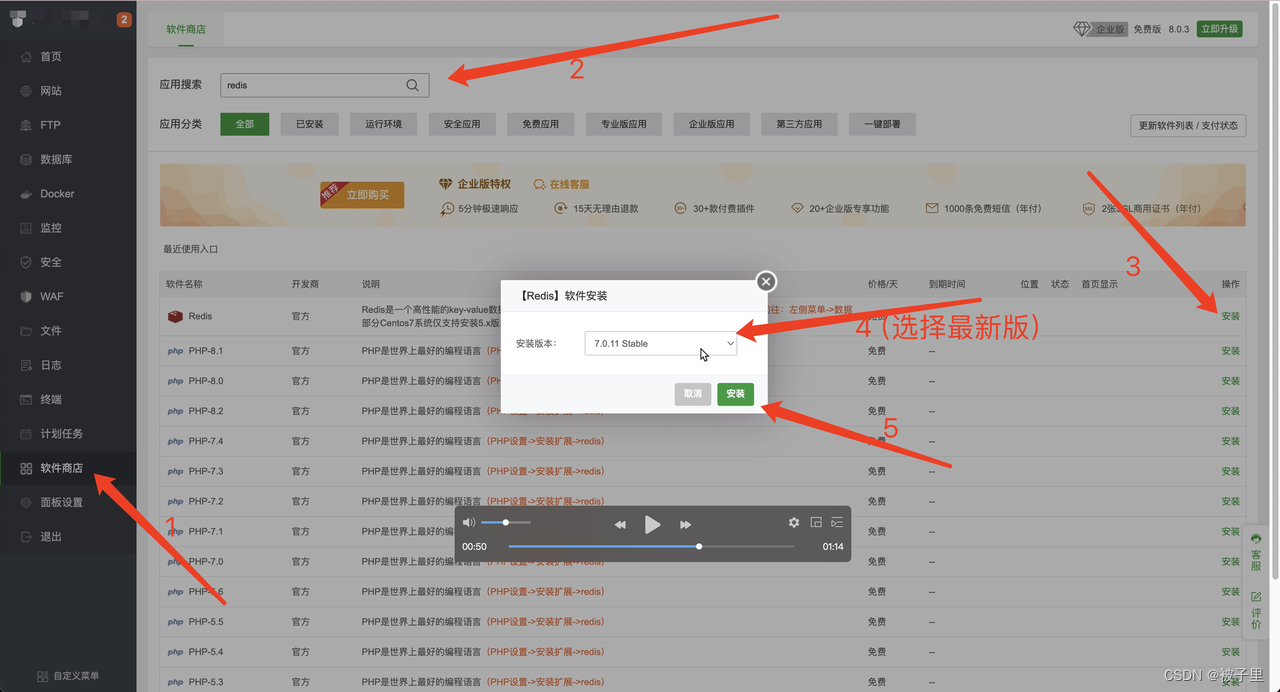Toggle picture-in-picture in video player
Viewport: 1280px width, 692px height.
click(x=816, y=522)
